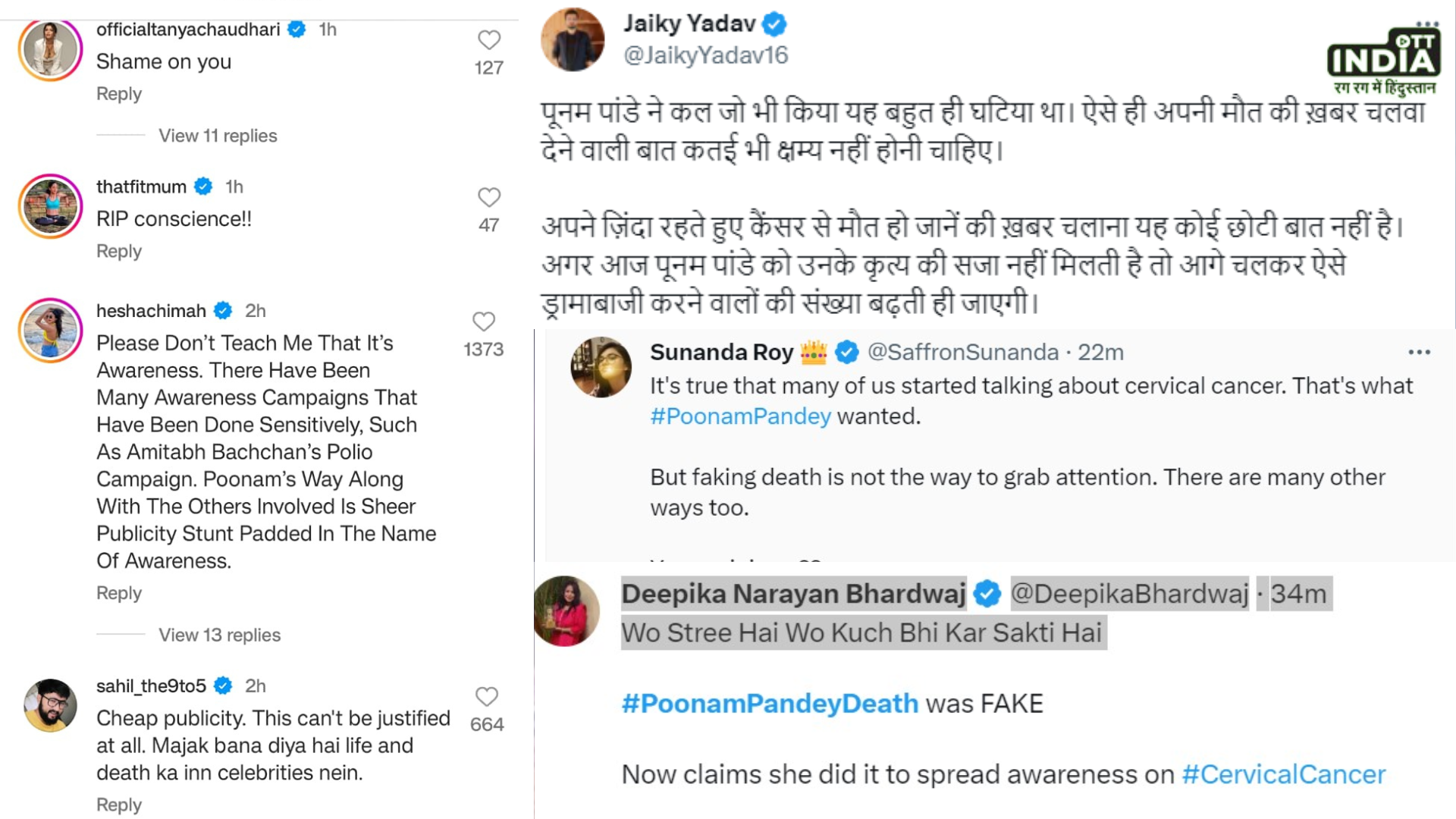Reply to thatfitmum's comment
Screen dimensions: 1456x819
pyautogui.click(x=119, y=251)
